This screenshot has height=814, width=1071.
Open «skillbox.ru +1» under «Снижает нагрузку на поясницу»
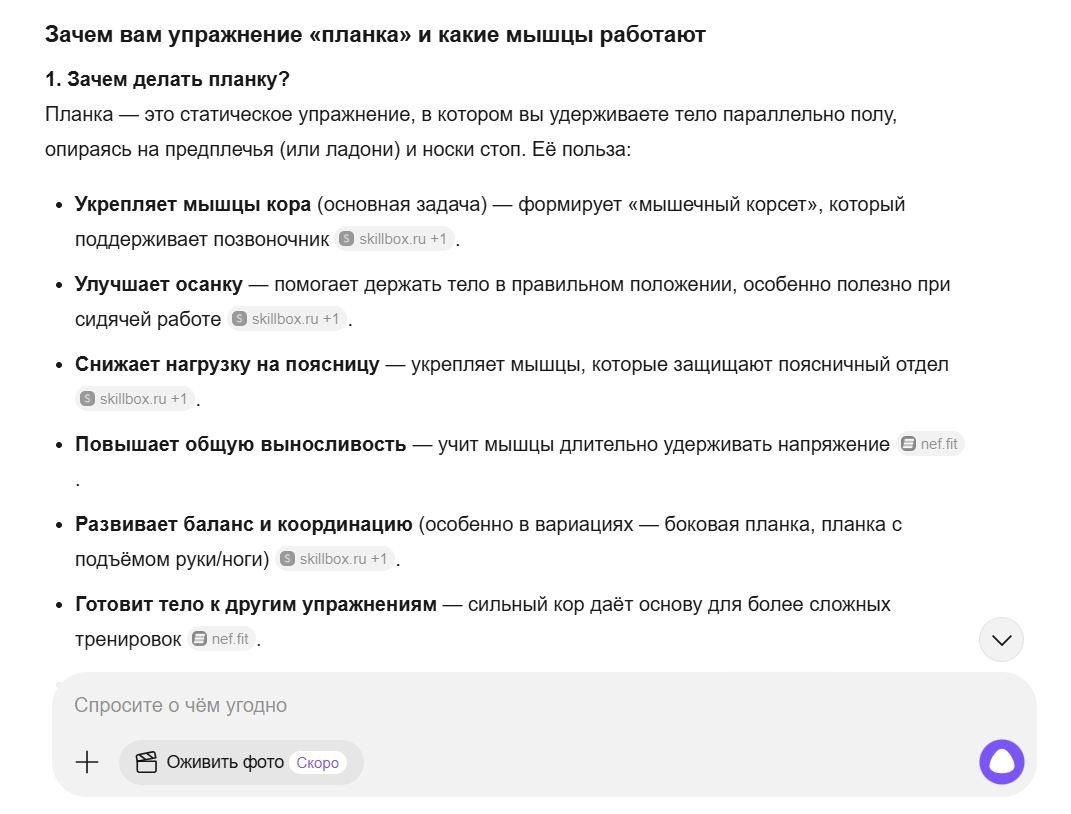(x=135, y=398)
